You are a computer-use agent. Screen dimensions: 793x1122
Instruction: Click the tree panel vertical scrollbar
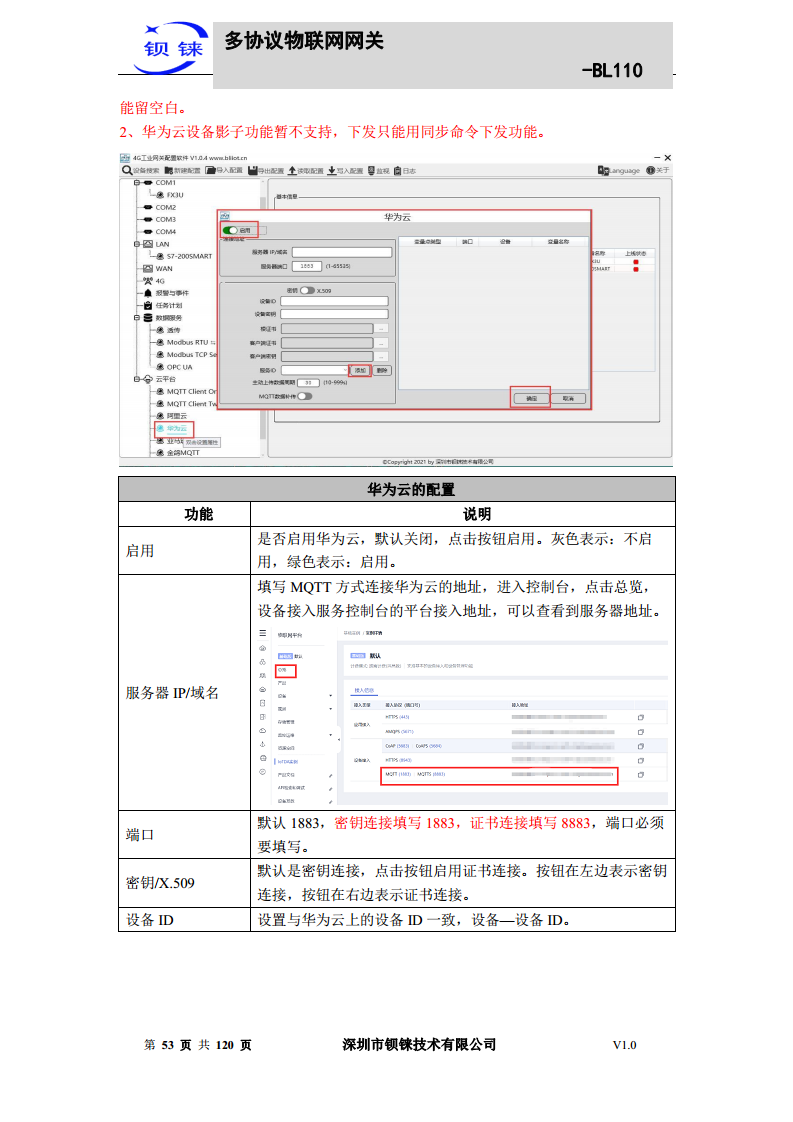(263, 317)
